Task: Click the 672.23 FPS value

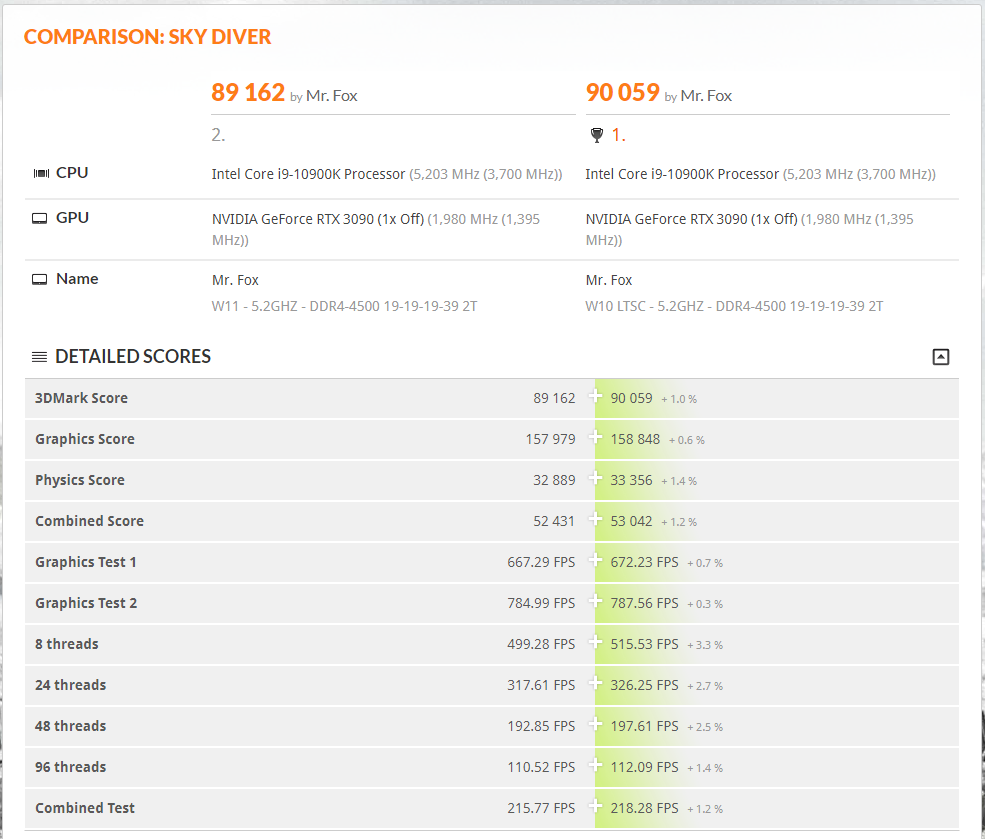Action: click(x=645, y=562)
